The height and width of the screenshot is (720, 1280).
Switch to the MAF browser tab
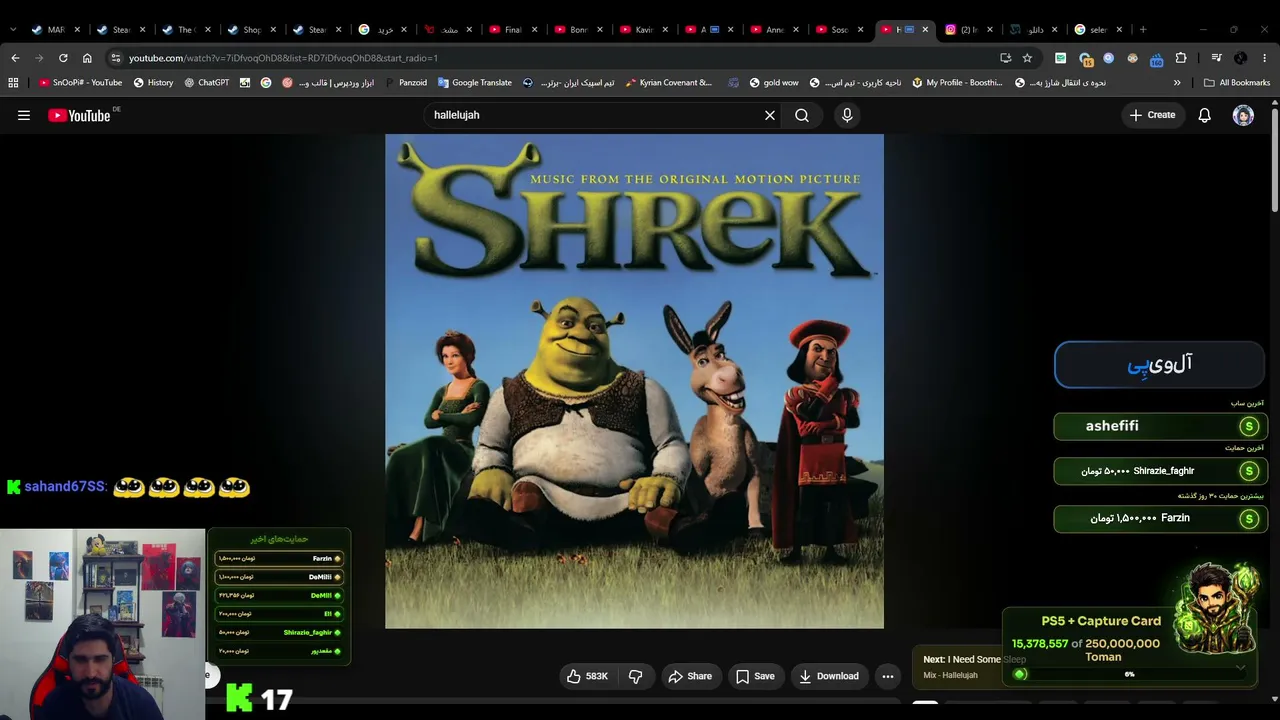(x=56, y=30)
